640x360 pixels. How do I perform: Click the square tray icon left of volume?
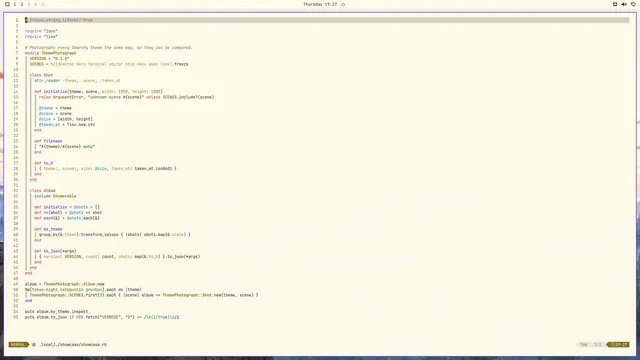click(615, 4)
